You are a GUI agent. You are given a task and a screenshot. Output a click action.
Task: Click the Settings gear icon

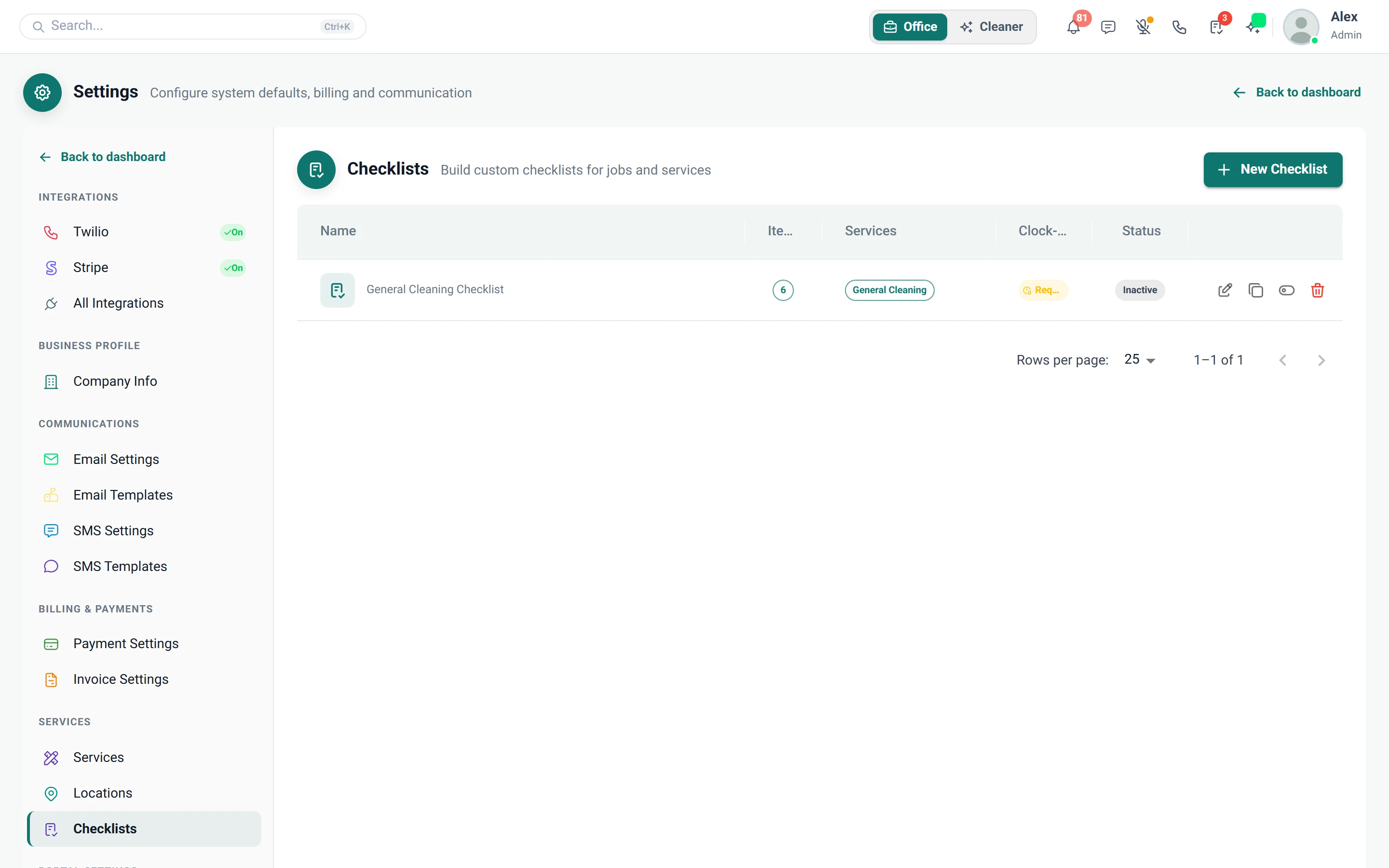click(42, 93)
